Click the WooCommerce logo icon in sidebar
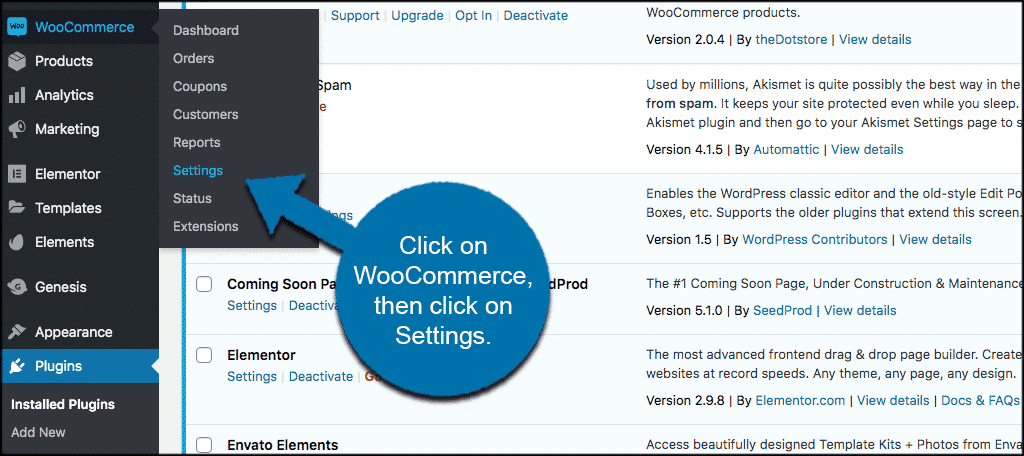The image size is (1024, 456). point(17,27)
